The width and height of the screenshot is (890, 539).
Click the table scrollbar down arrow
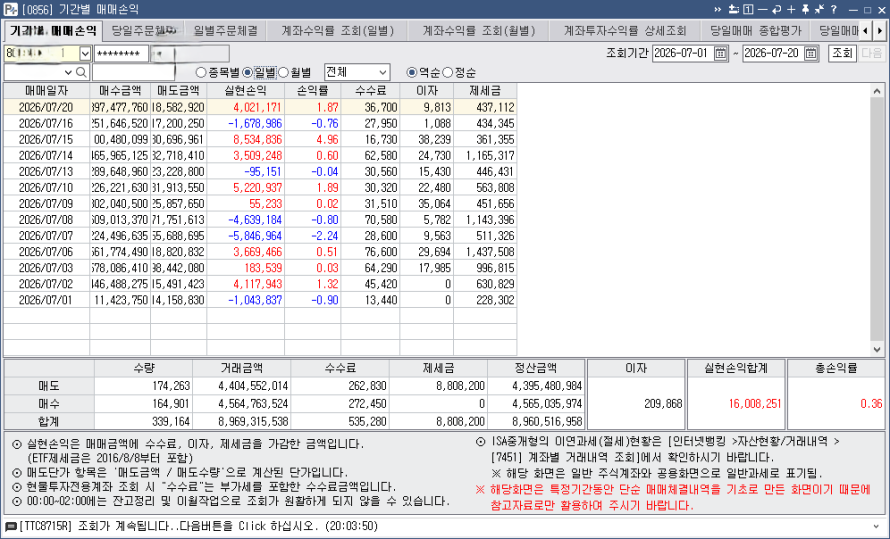point(877,349)
